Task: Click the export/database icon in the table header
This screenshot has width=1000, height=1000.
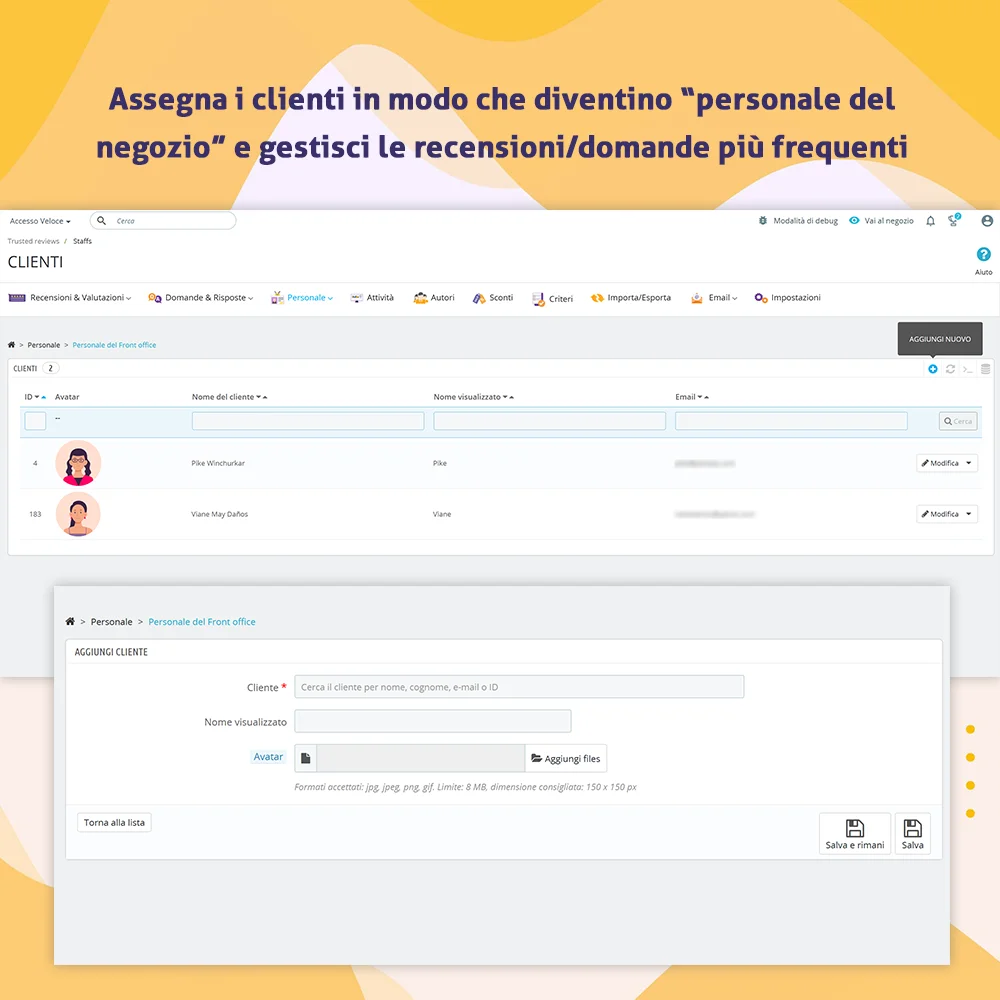Action: pyautogui.click(x=985, y=369)
